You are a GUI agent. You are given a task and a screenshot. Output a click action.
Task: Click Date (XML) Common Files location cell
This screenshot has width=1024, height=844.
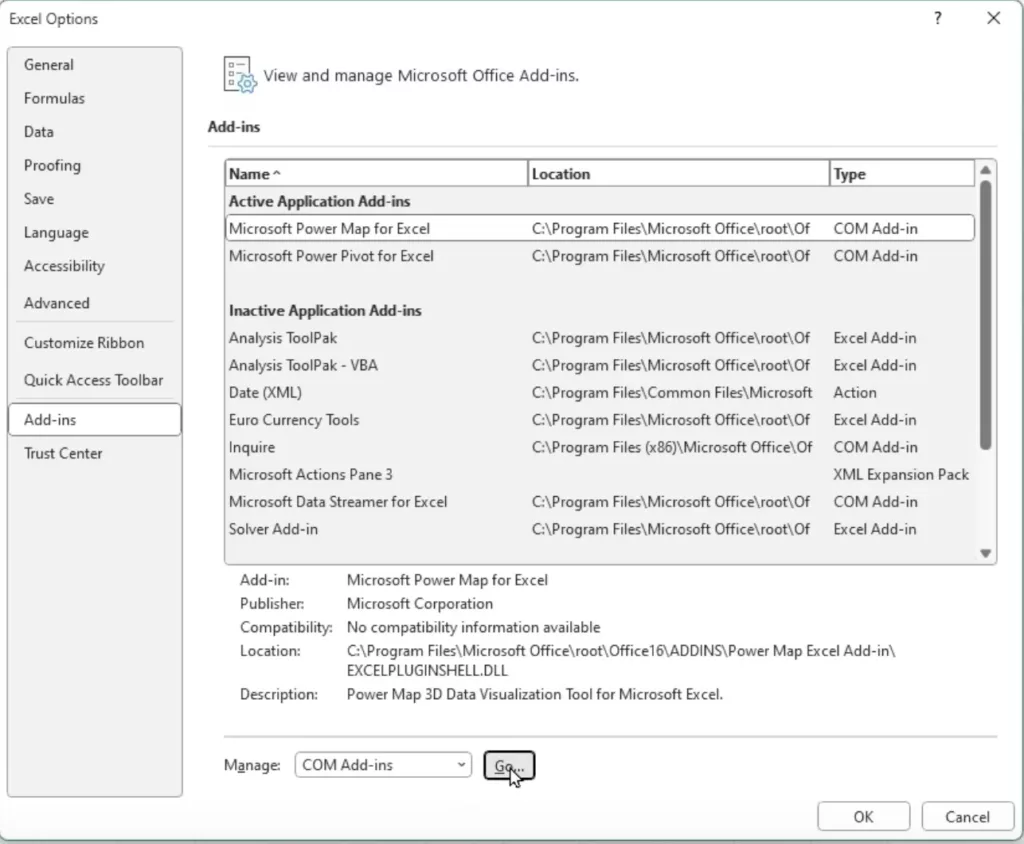click(672, 393)
